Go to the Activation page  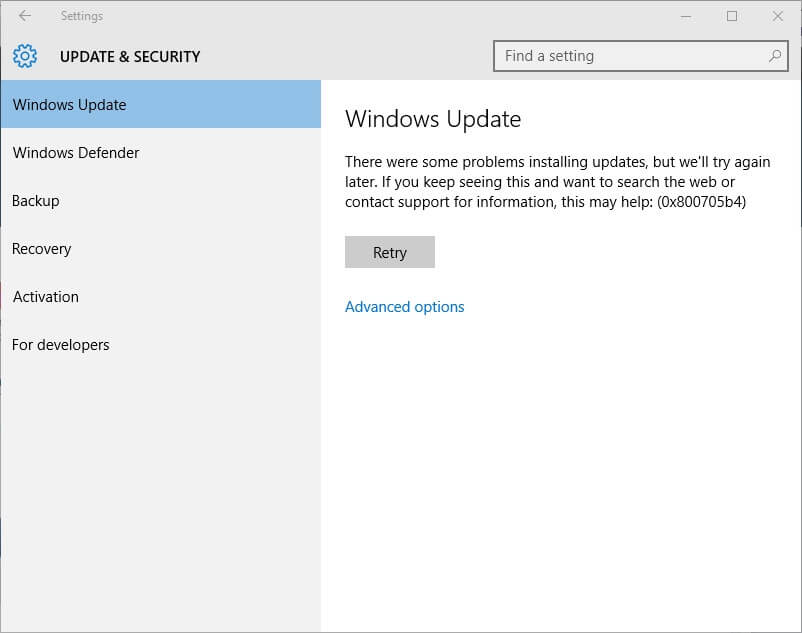(x=45, y=296)
